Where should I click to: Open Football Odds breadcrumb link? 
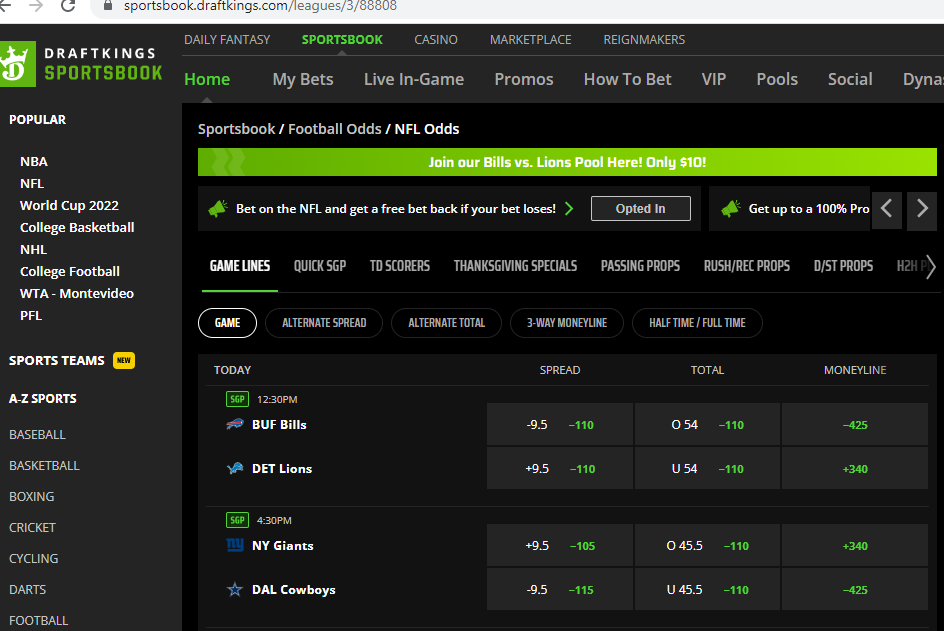point(335,129)
